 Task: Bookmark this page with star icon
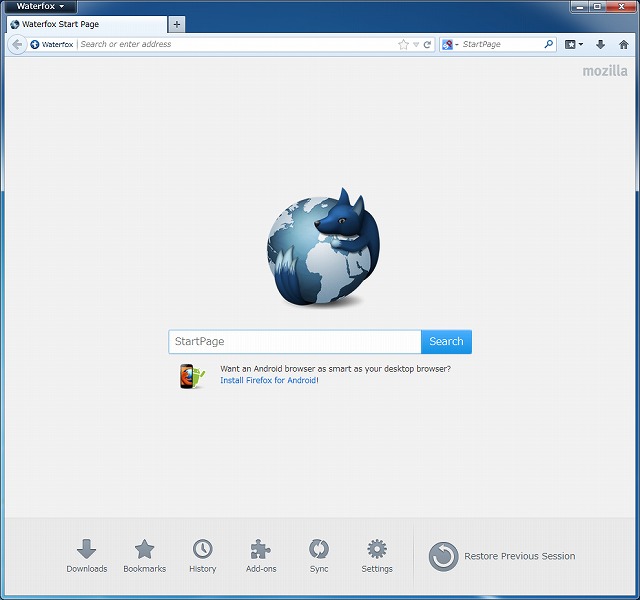tap(403, 44)
